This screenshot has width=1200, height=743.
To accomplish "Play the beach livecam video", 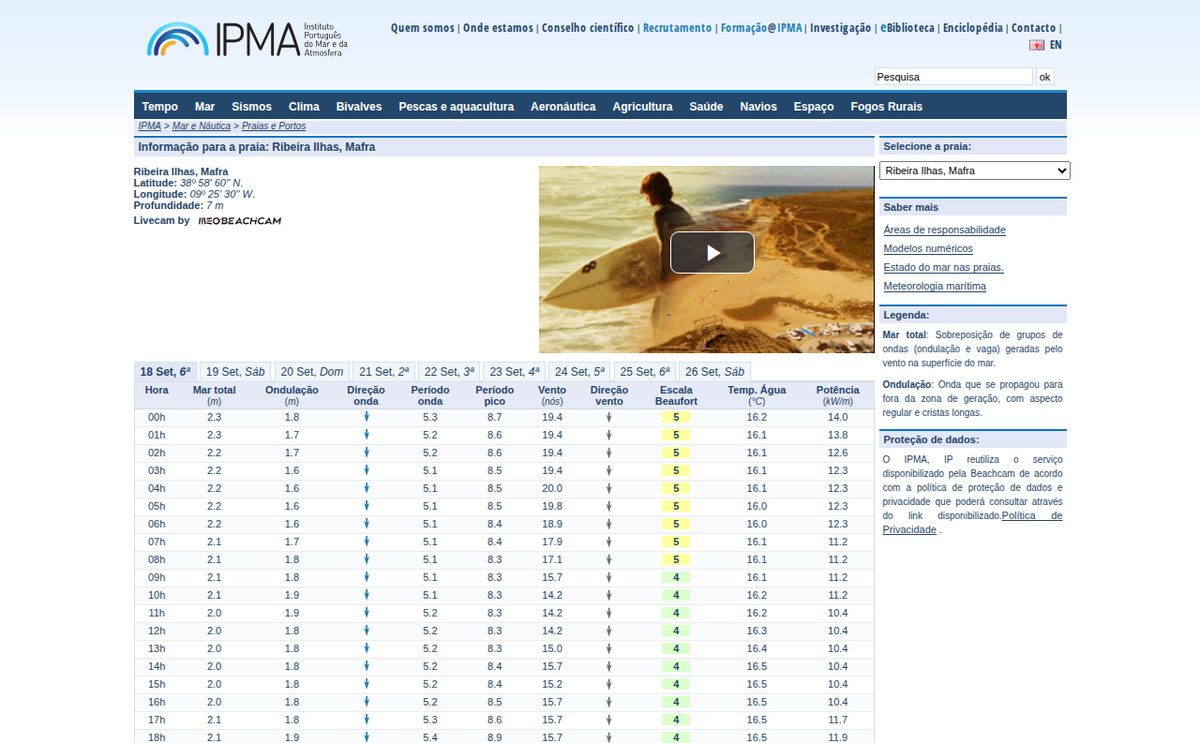I will click(712, 252).
